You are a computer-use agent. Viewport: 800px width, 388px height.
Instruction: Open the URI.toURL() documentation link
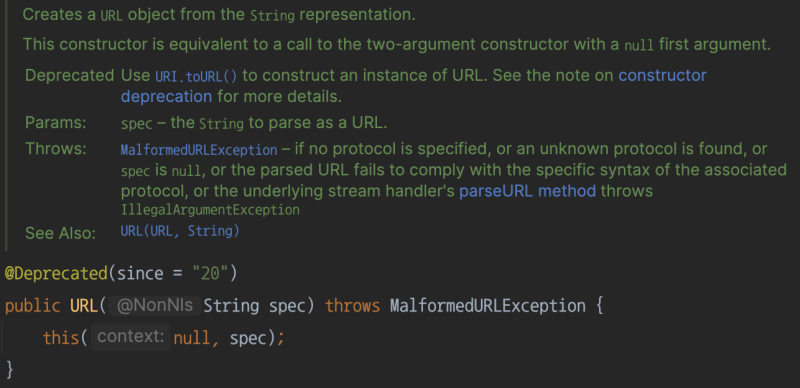click(x=196, y=77)
